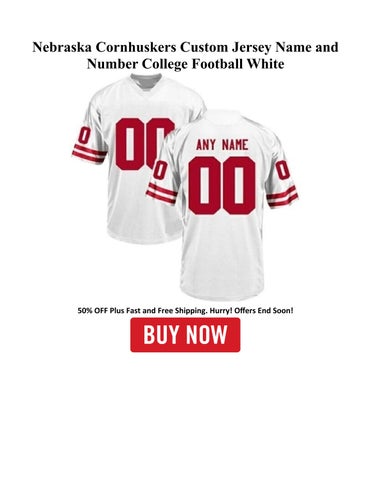Click the 50% OFF shipping promo text
Viewport: 371px width, 480px height.
(x=185, y=311)
